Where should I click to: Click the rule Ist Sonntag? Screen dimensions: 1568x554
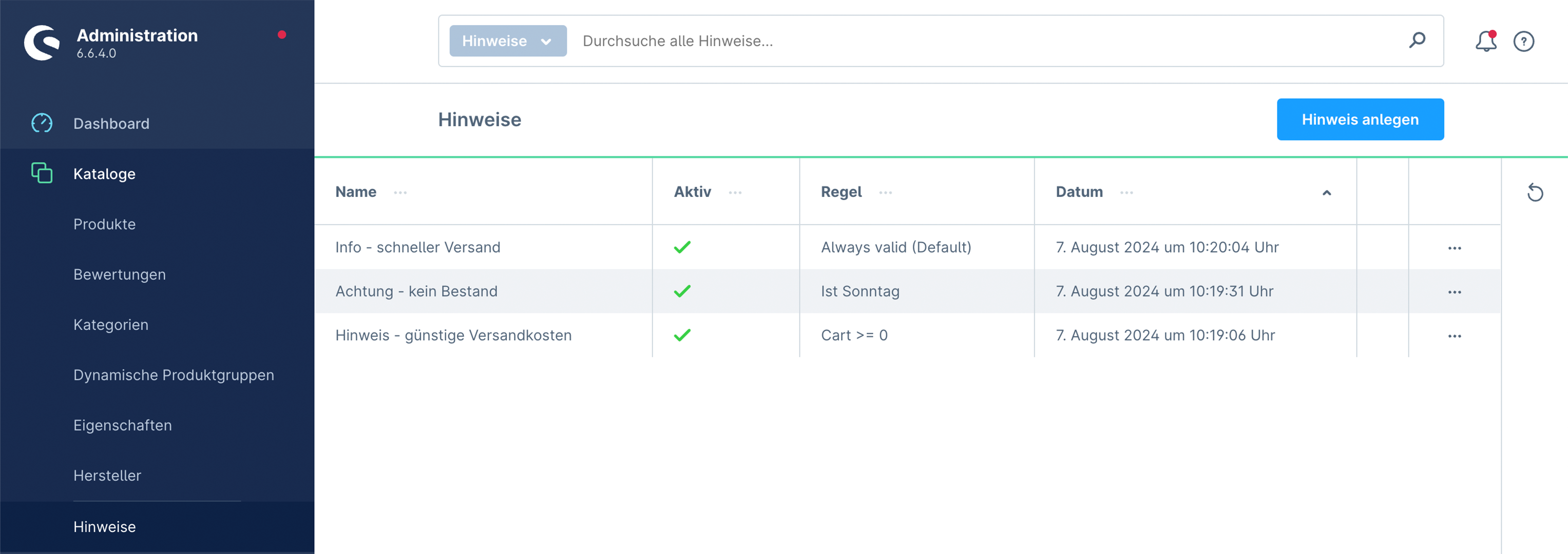click(x=860, y=291)
